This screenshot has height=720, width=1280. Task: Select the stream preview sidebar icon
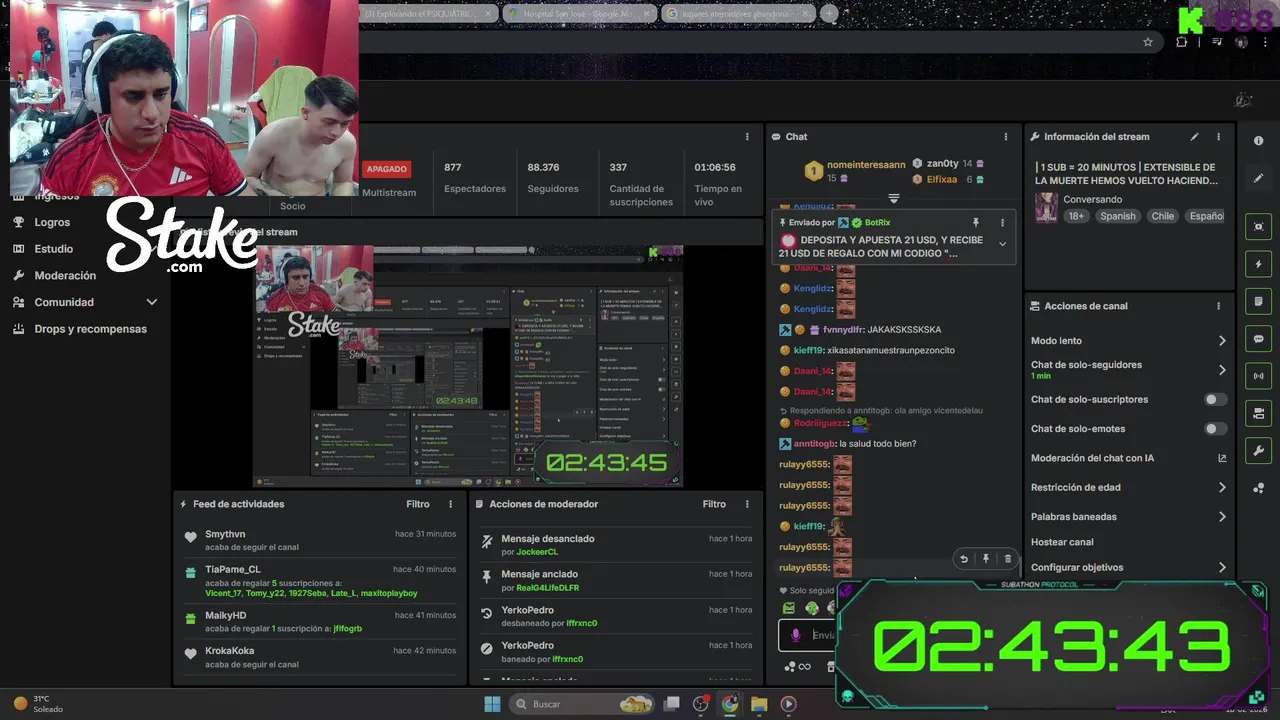click(1258, 227)
